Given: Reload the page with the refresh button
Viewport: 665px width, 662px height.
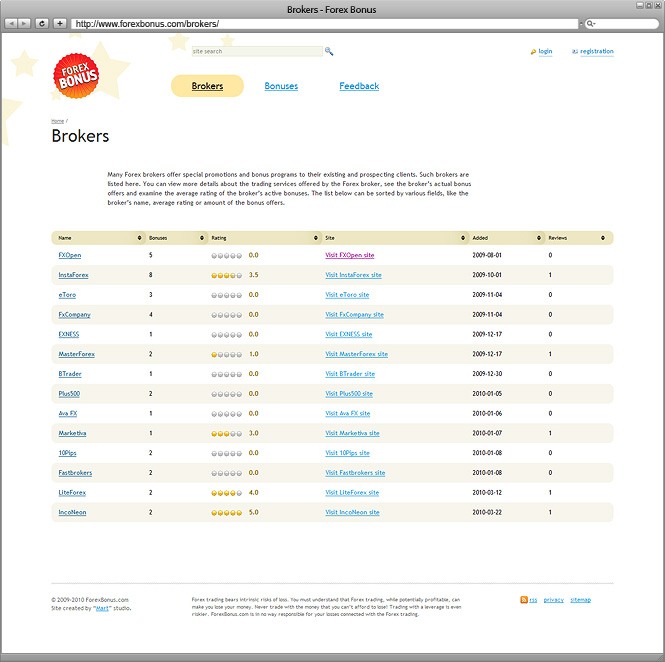Looking at the screenshot, I should (x=42, y=23).
